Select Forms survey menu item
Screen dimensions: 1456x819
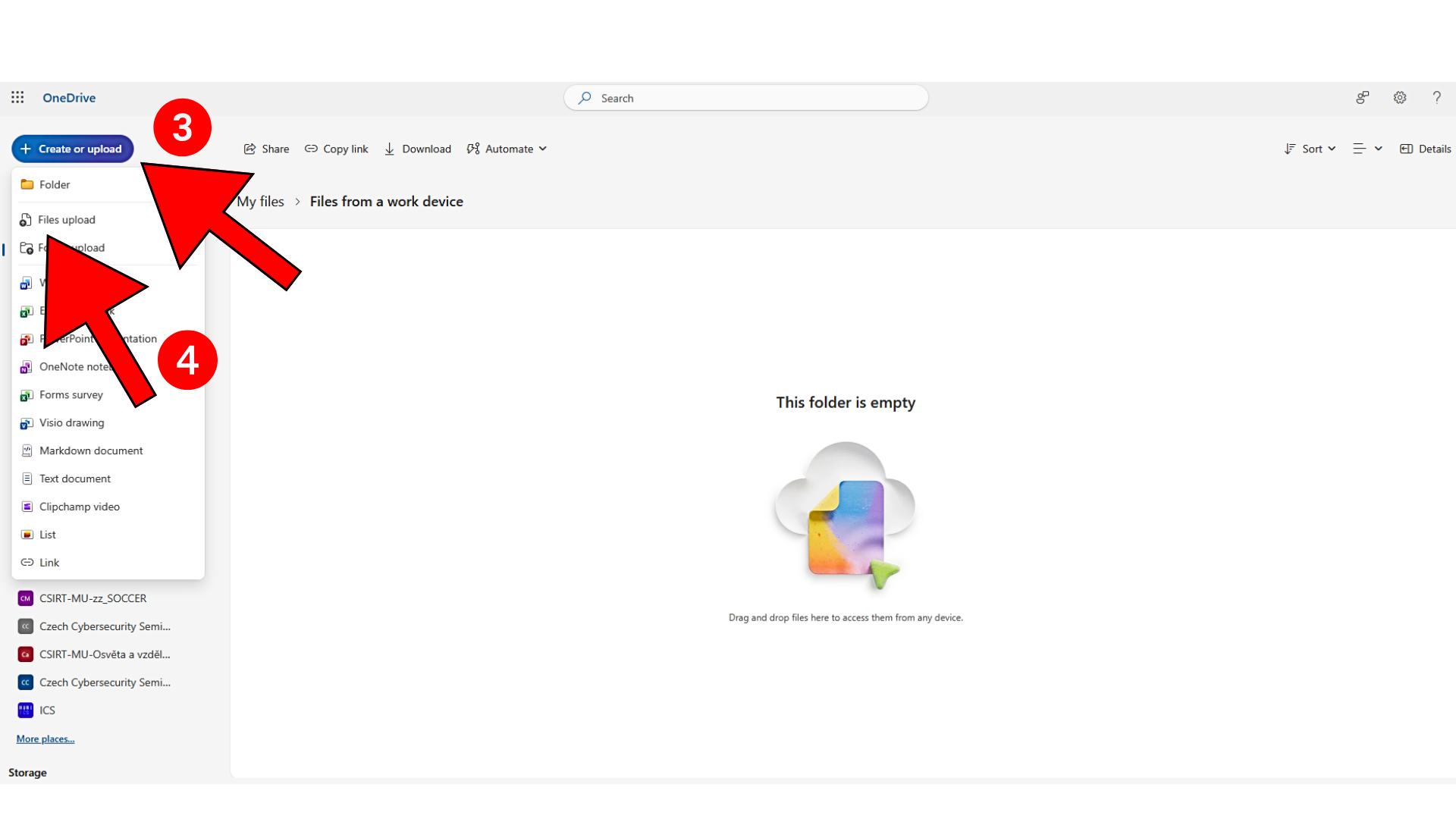coord(108,395)
